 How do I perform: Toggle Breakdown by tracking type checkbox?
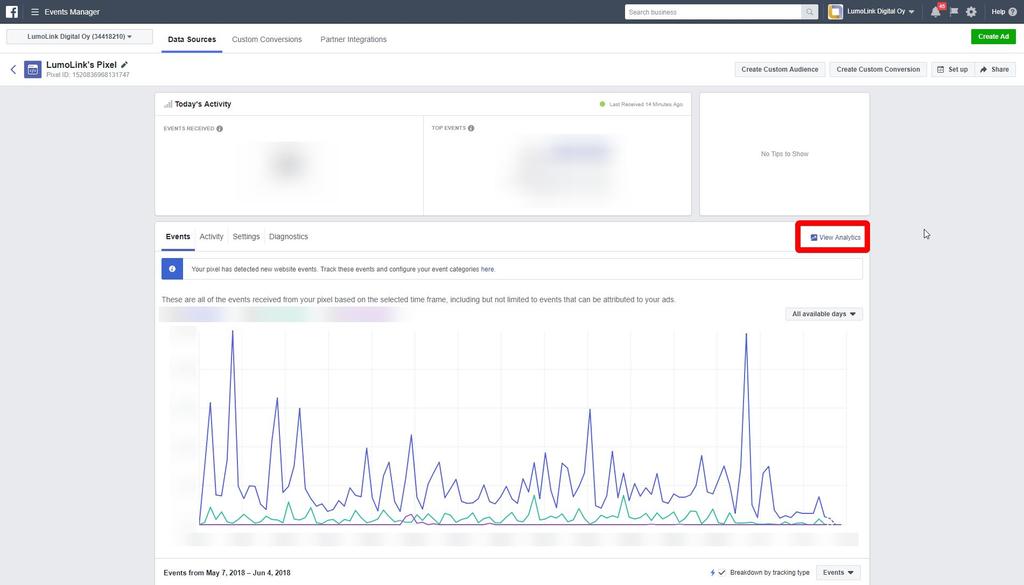[x=722, y=573]
